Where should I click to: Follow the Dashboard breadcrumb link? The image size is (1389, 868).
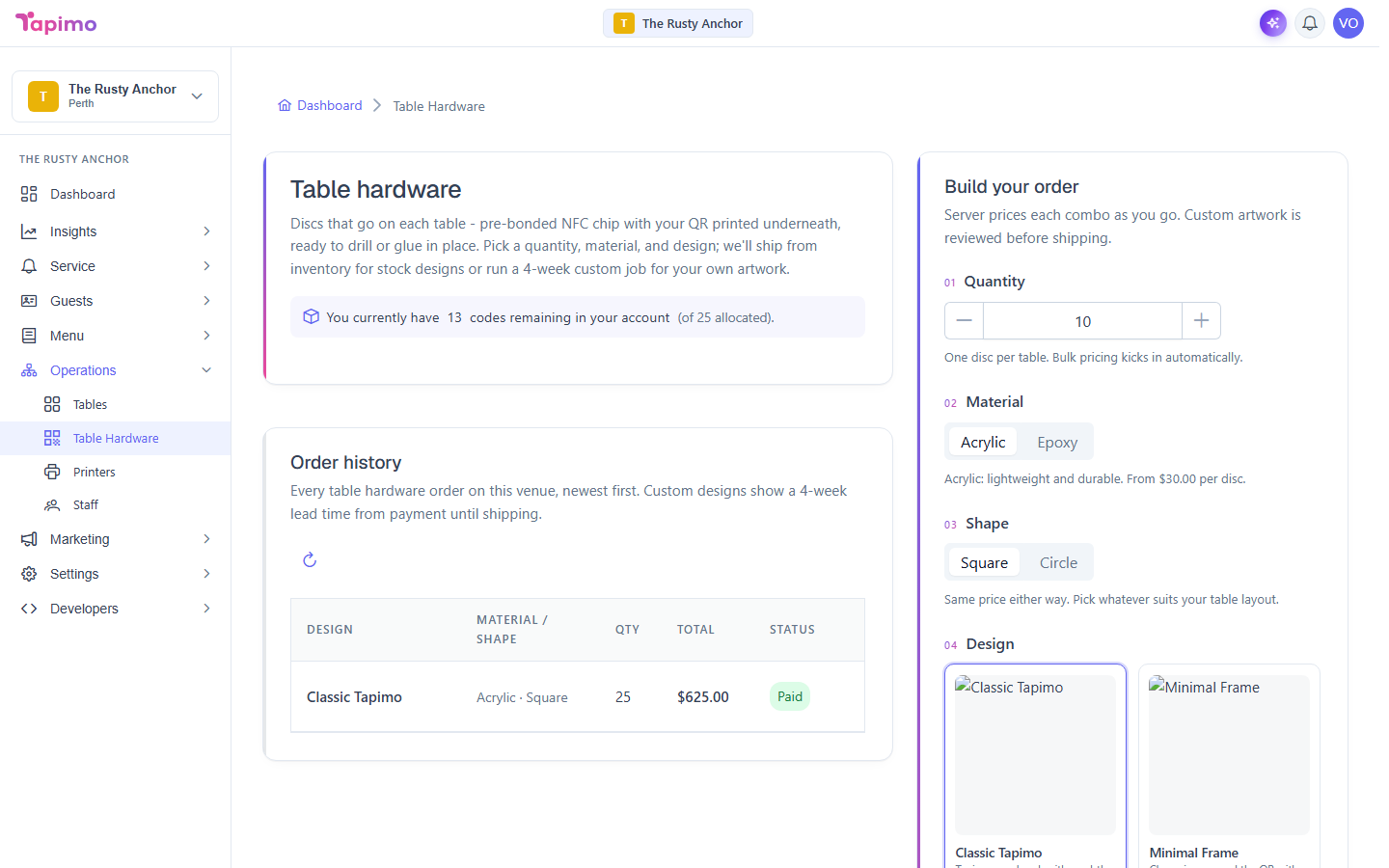[330, 105]
